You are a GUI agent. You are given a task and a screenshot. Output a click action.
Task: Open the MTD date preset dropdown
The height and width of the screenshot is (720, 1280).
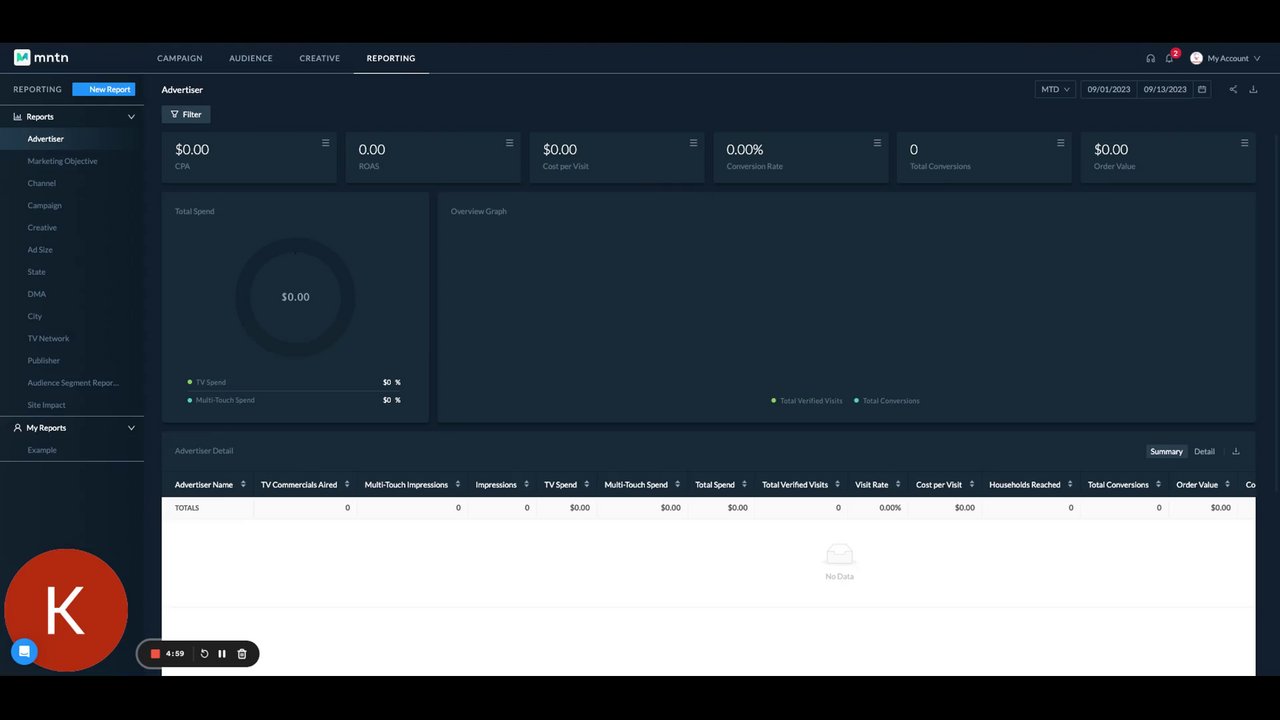pyautogui.click(x=1055, y=89)
